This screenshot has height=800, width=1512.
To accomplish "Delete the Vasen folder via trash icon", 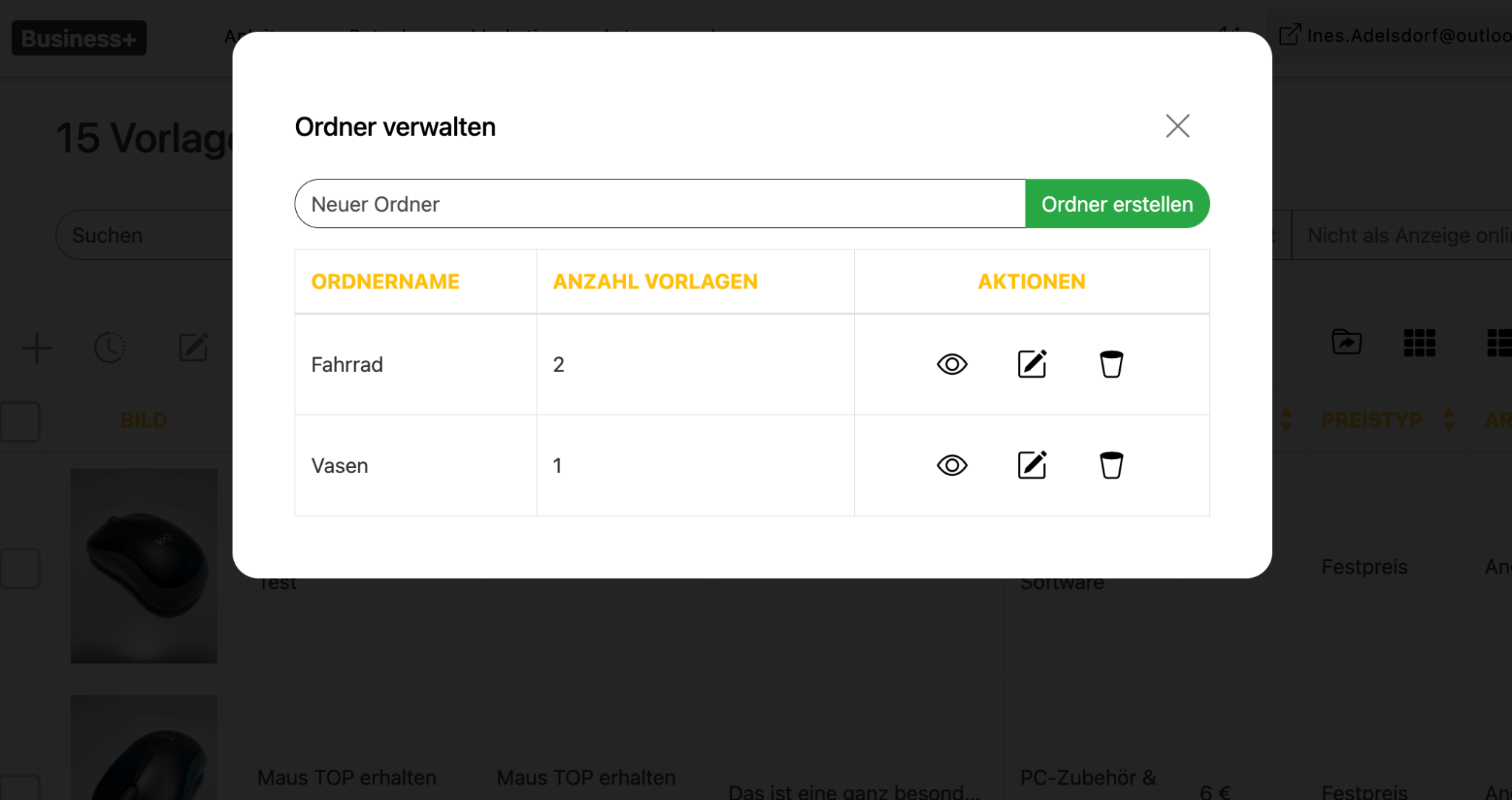I will click(x=1111, y=465).
